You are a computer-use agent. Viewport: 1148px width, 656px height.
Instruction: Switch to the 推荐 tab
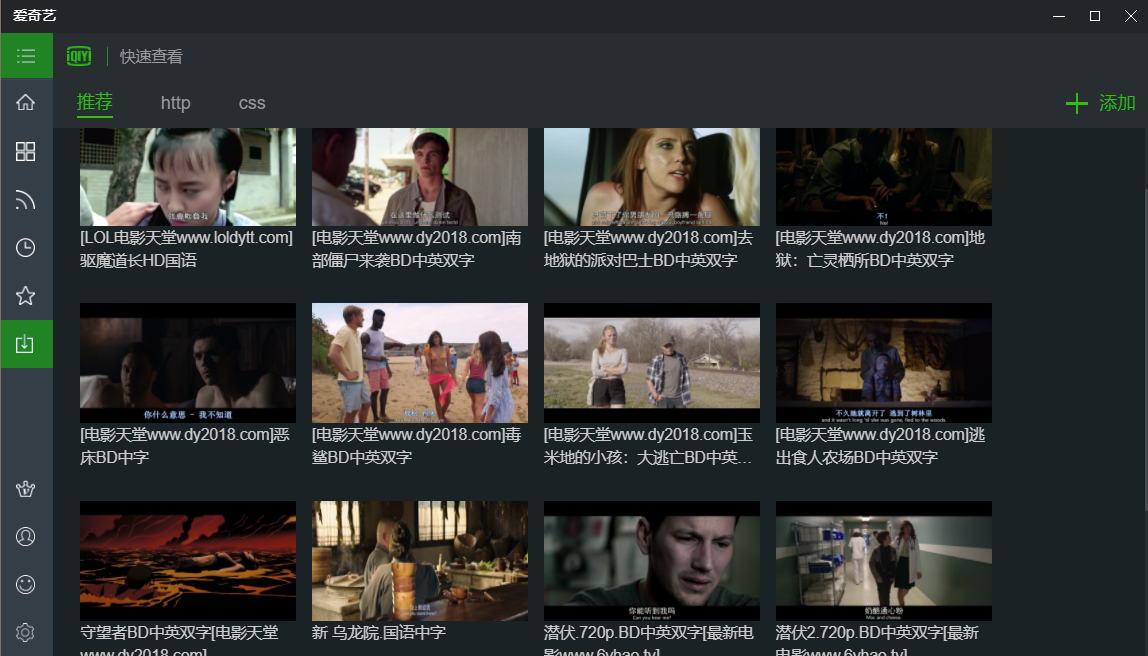[x=95, y=102]
